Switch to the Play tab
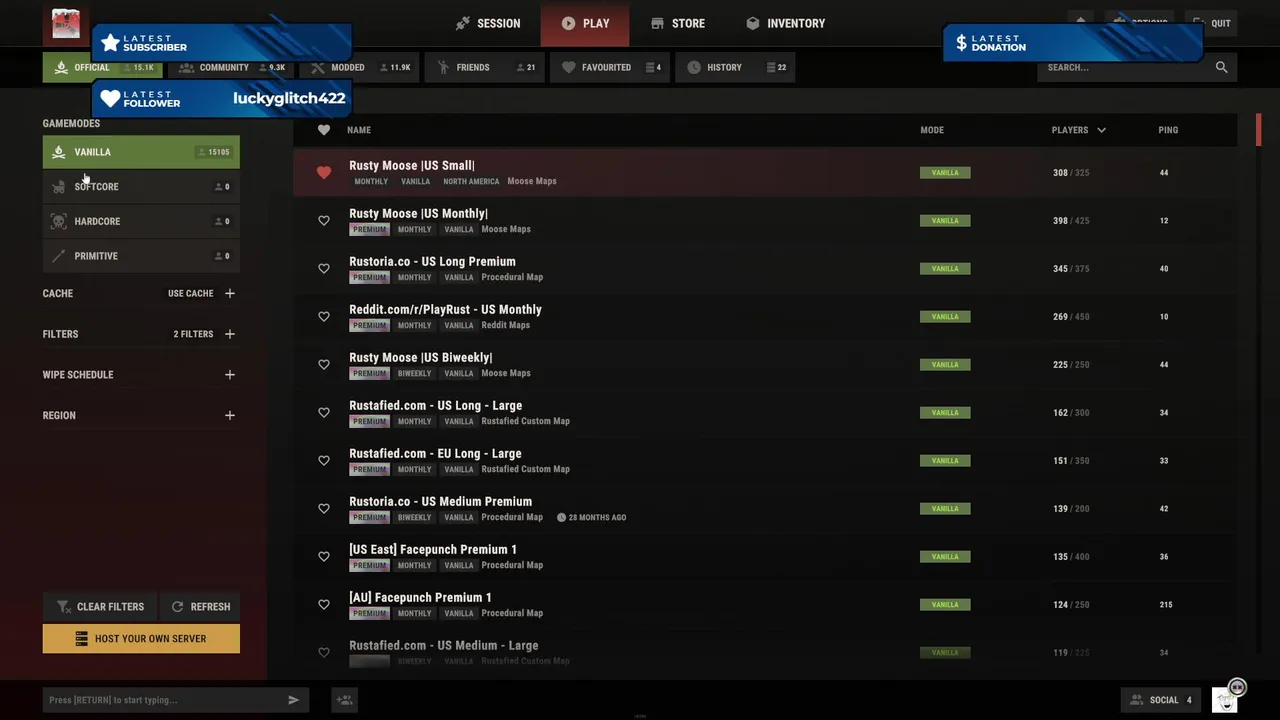The height and width of the screenshot is (720, 1280). 585,23
